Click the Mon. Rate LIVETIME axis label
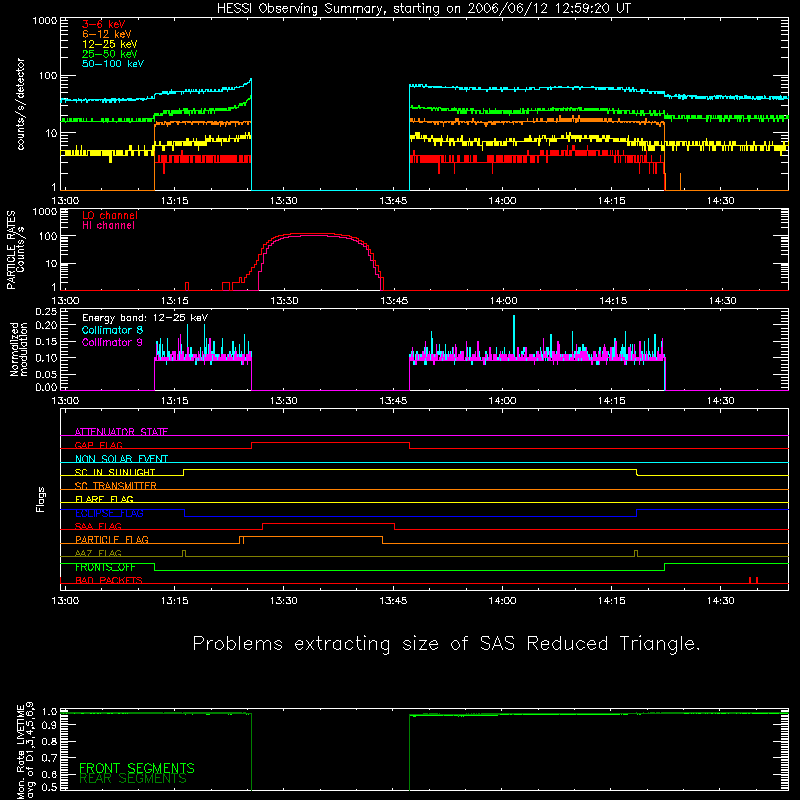Screen dimensions: 800x800 coord(24,751)
